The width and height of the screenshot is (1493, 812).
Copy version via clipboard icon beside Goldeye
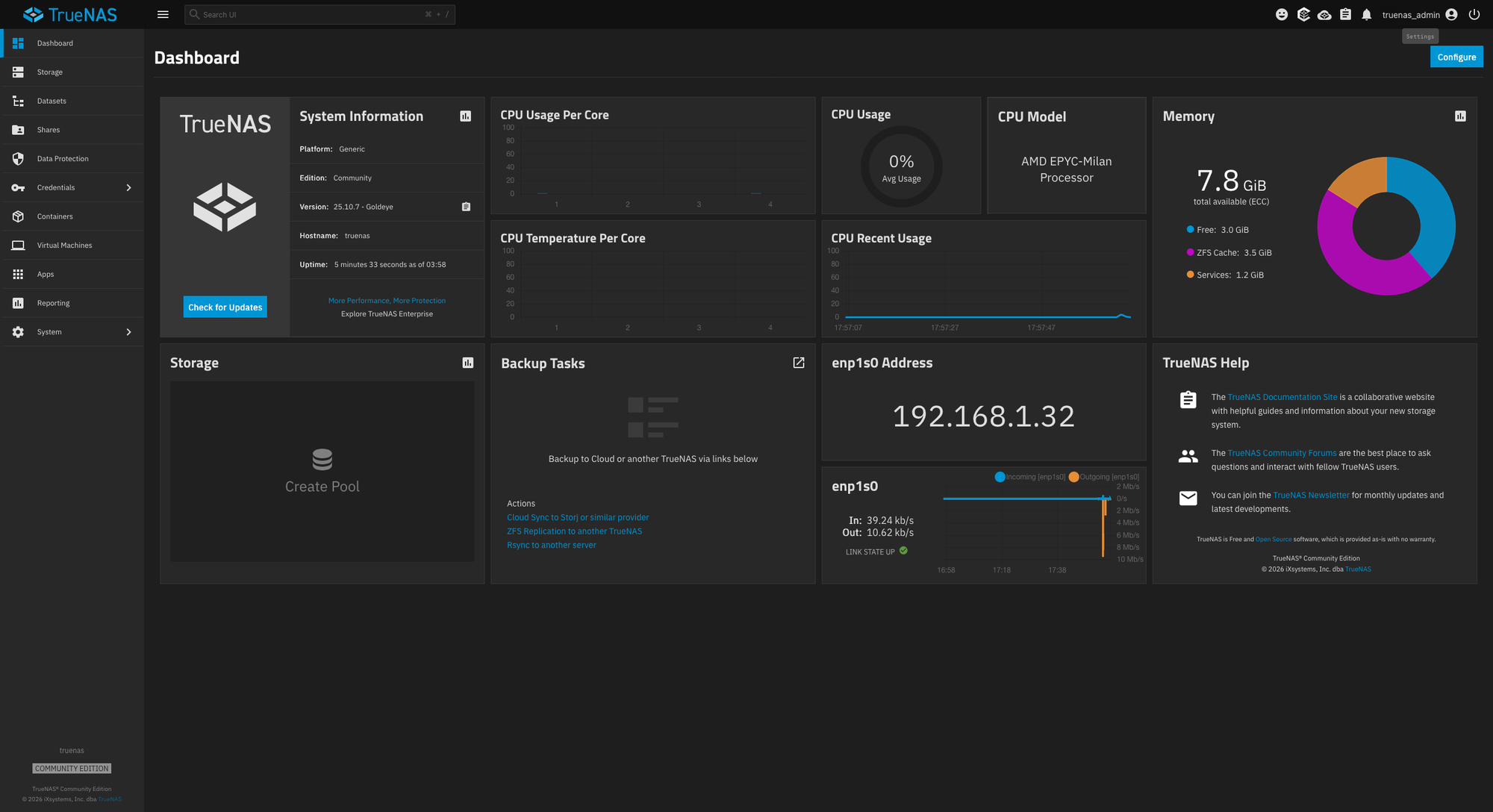[x=466, y=207]
